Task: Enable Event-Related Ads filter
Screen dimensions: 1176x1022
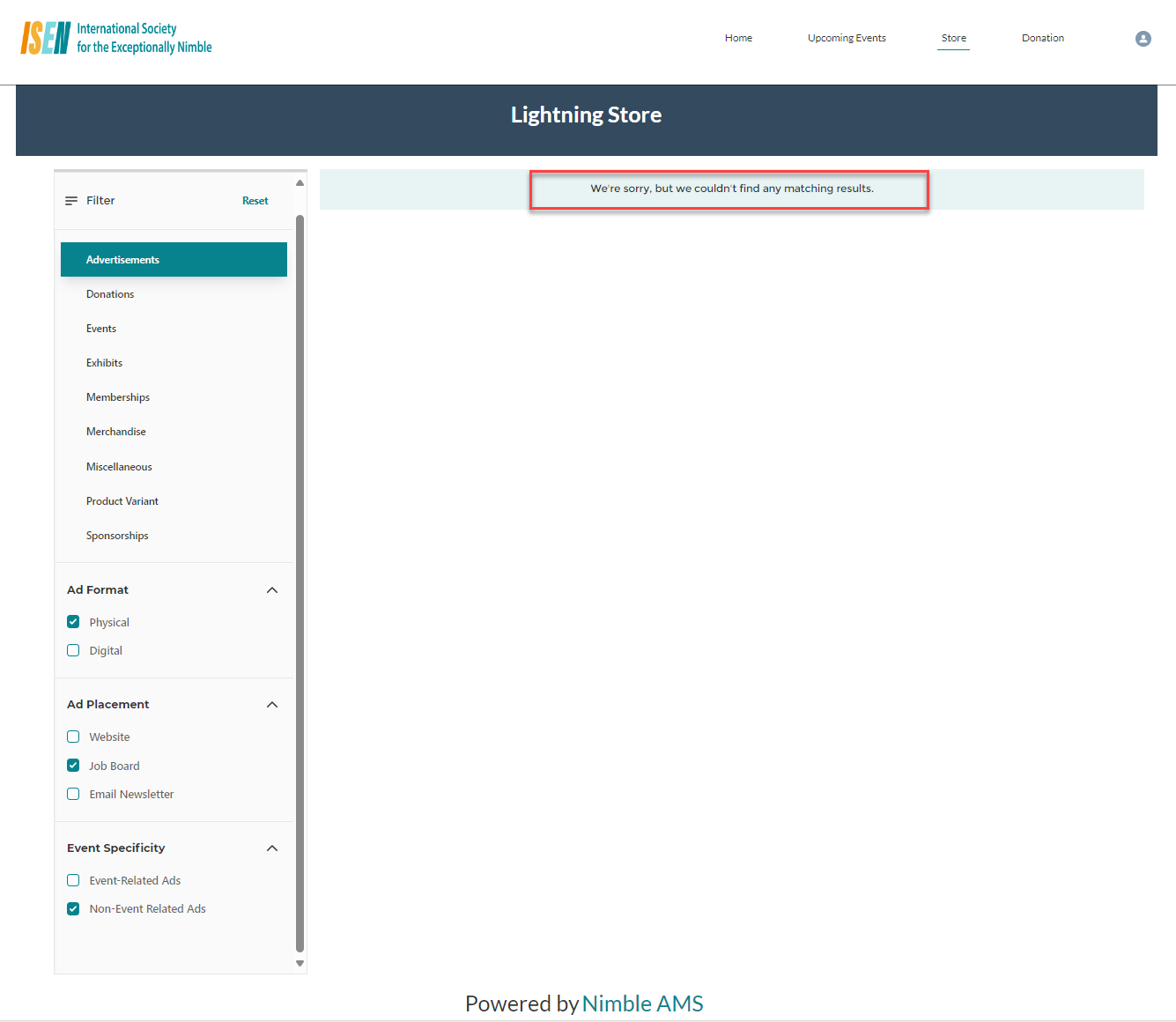Action: tap(73, 880)
